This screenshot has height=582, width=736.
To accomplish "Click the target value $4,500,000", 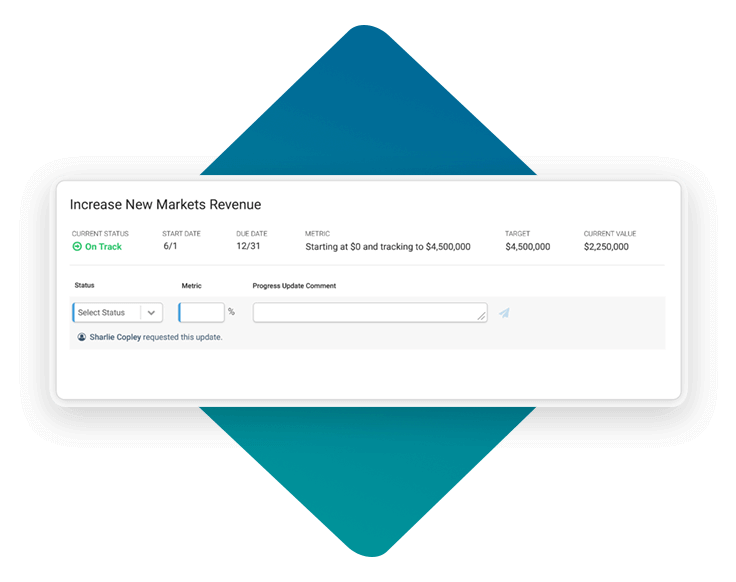I will [528, 247].
